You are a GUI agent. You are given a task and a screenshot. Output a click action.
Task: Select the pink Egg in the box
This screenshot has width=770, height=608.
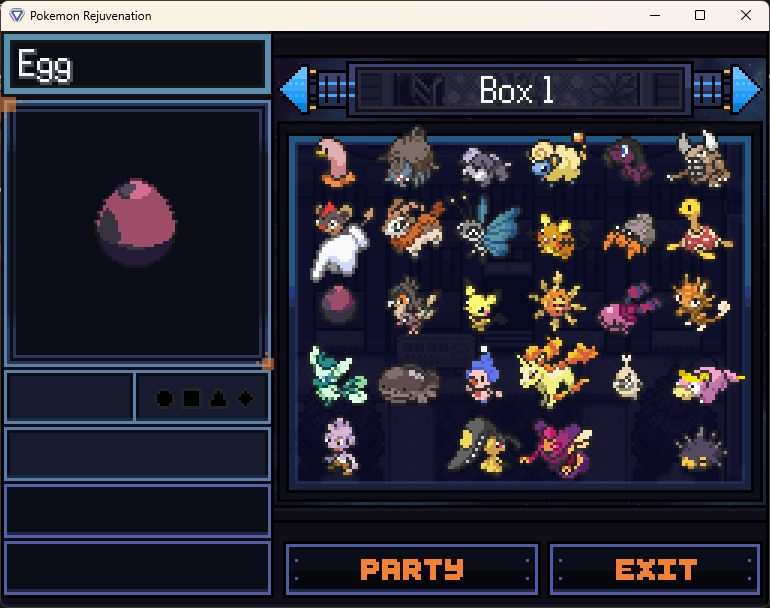pyautogui.click(x=338, y=304)
